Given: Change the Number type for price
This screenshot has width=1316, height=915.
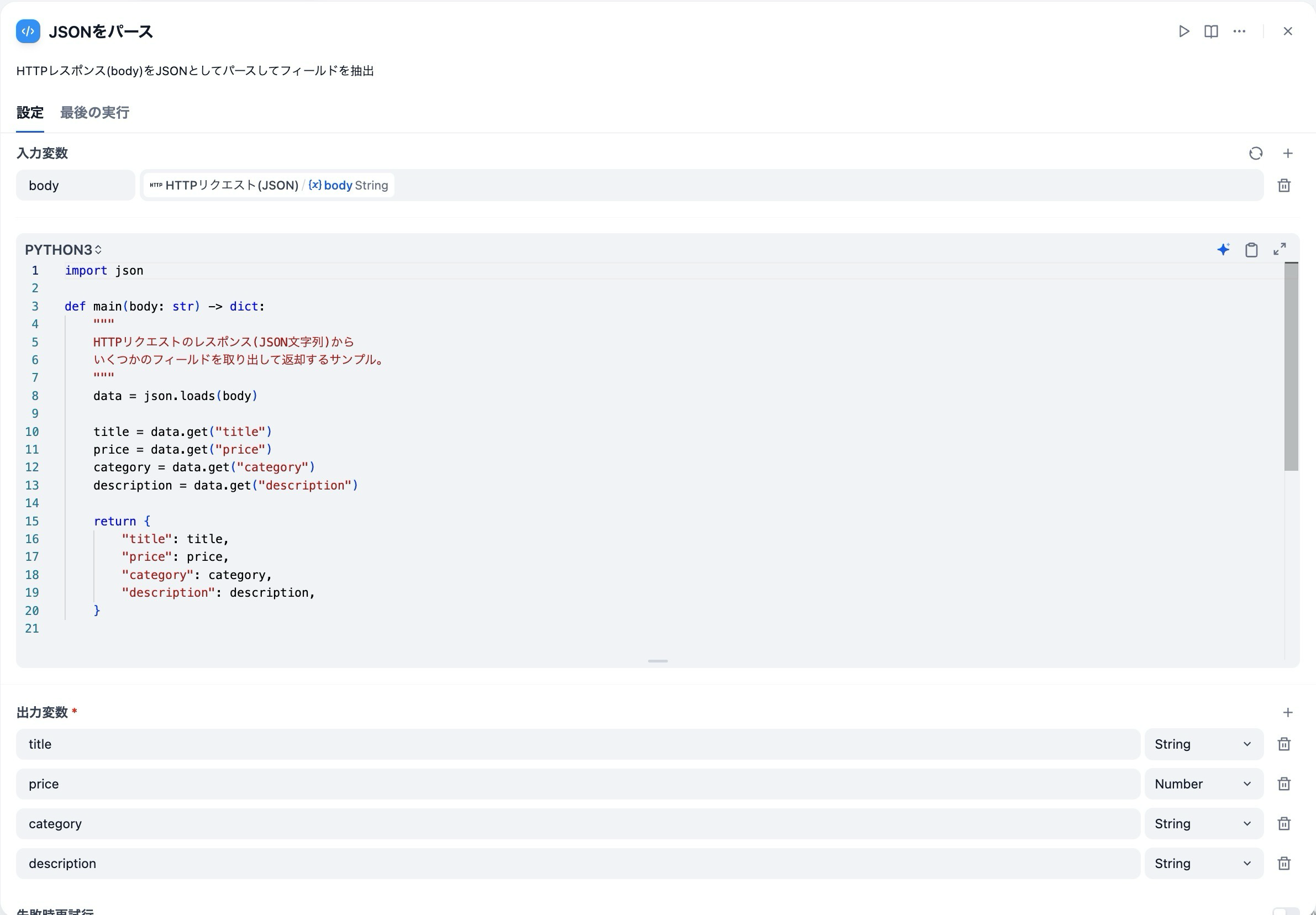Looking at the screenshot, I should pos(1204,783).
